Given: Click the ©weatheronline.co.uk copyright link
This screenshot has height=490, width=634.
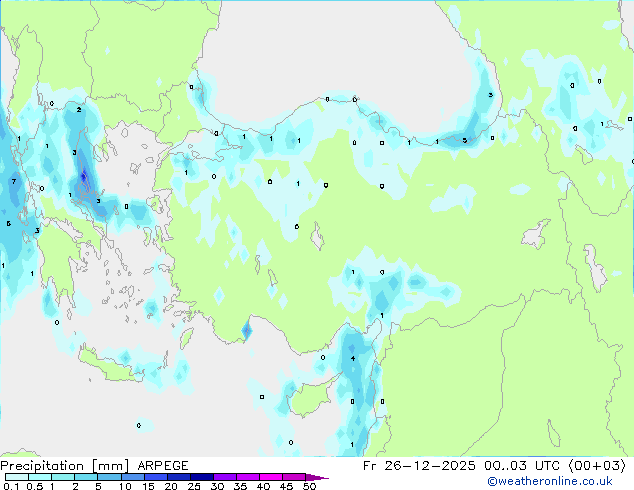Looking at the screenshot, I should (564, 482).
